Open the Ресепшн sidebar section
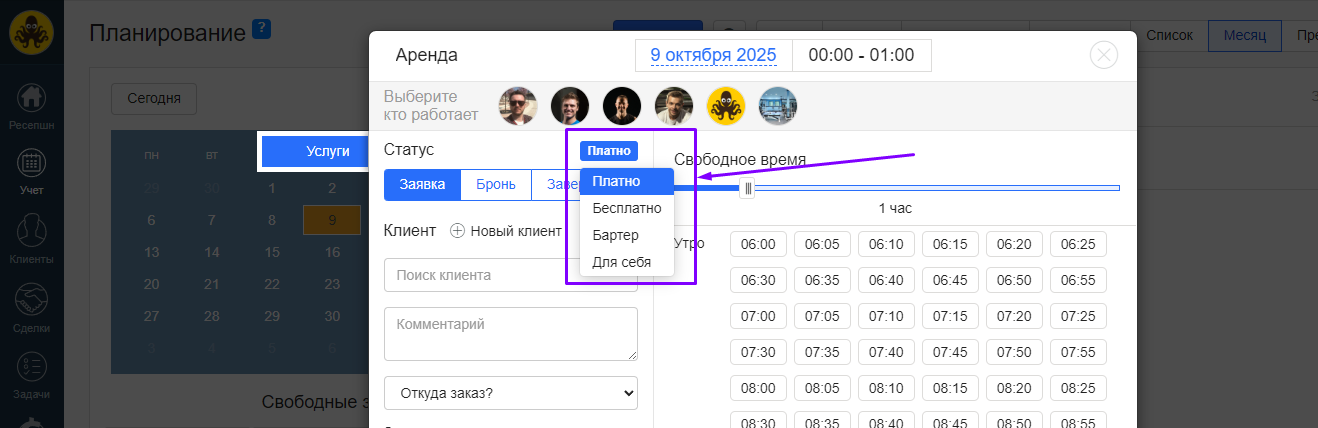 tap(31, 108)
